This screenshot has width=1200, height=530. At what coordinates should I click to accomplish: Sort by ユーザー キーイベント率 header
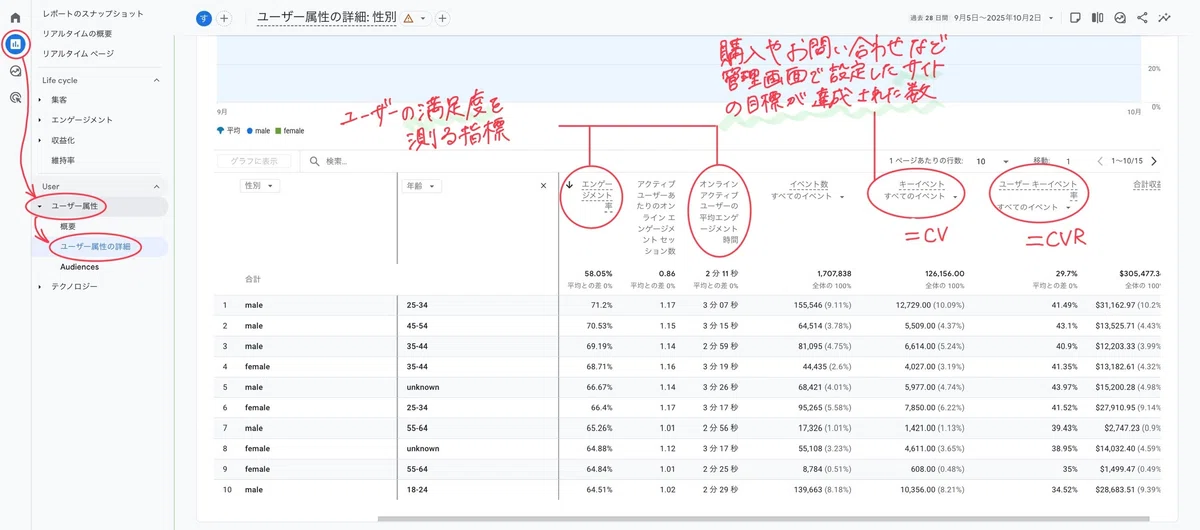point(1038,190)
